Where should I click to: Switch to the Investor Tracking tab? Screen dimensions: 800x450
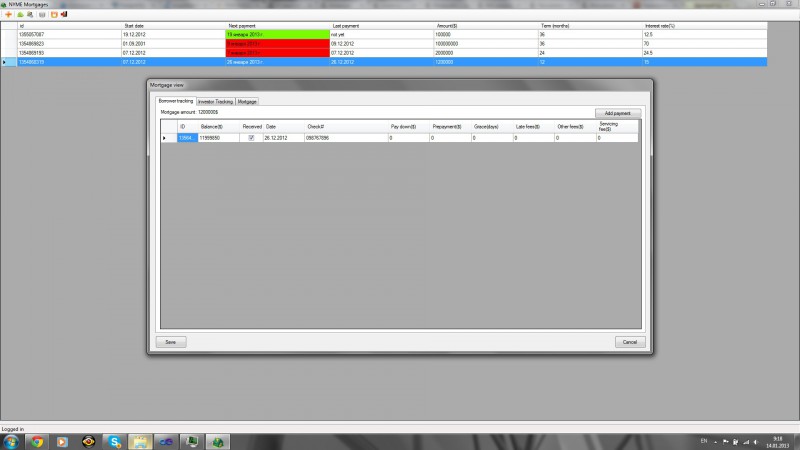(x=215, y=102)
